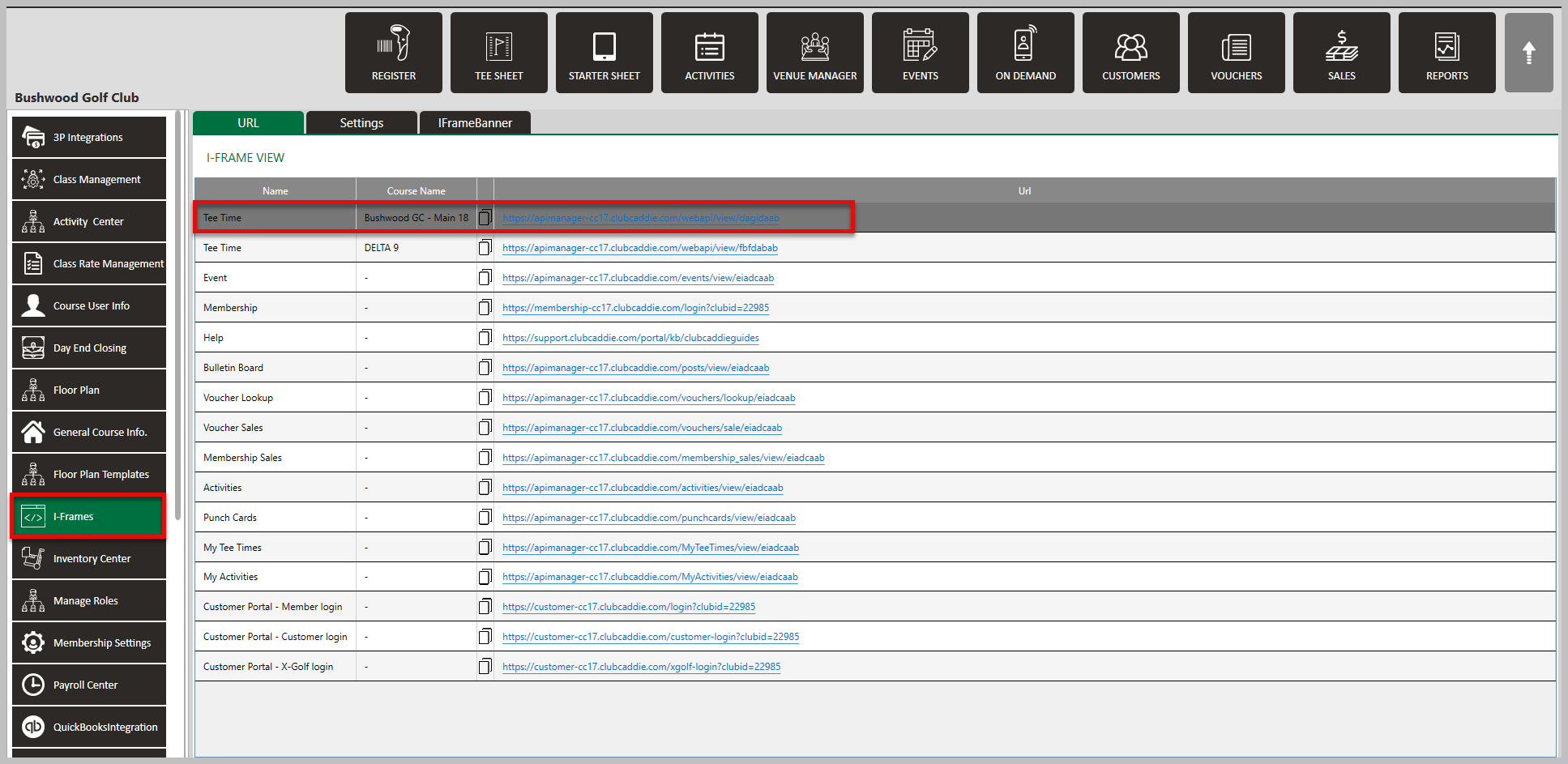
Task: Copy the Customer Portal Customer login URL
Action: click(x=485, y=636)
